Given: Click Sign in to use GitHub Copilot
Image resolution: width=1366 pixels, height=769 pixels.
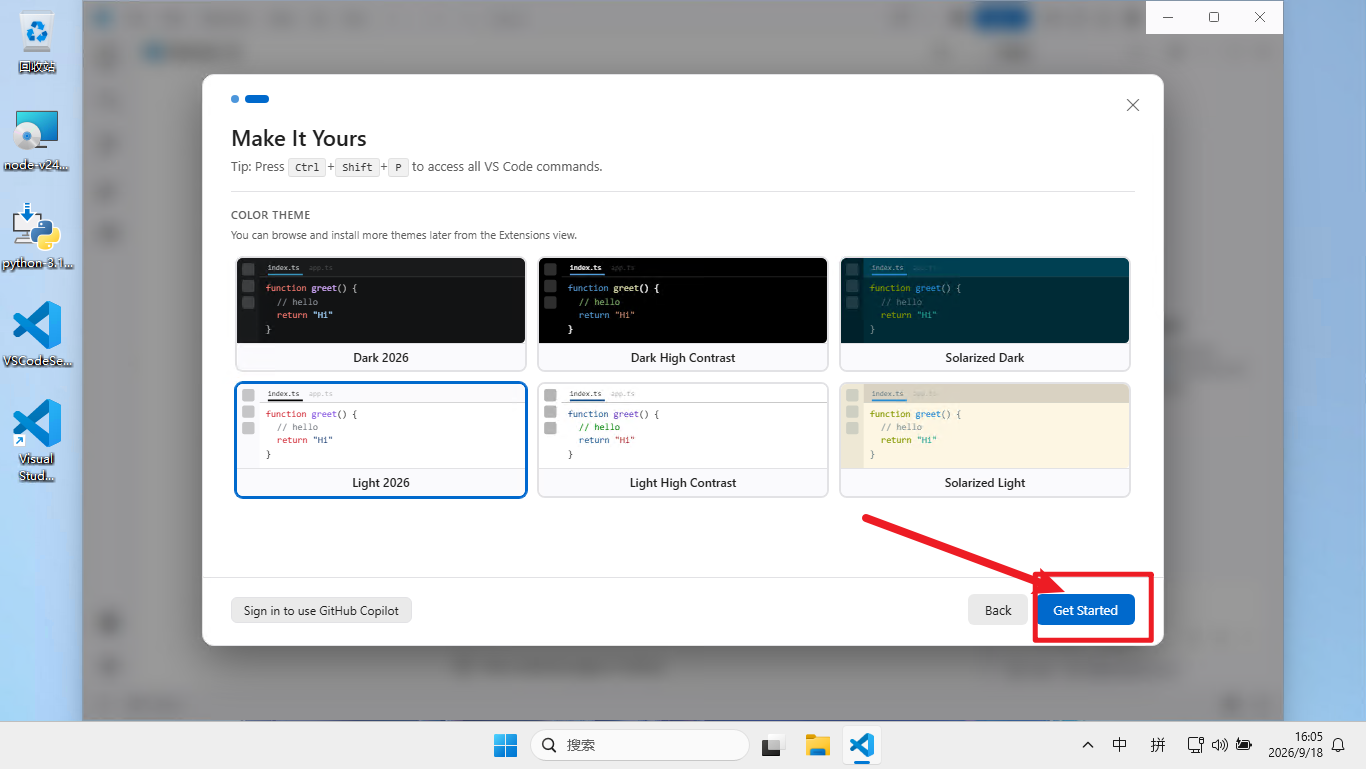Looking at the screenshot, I should click(321, 610).
